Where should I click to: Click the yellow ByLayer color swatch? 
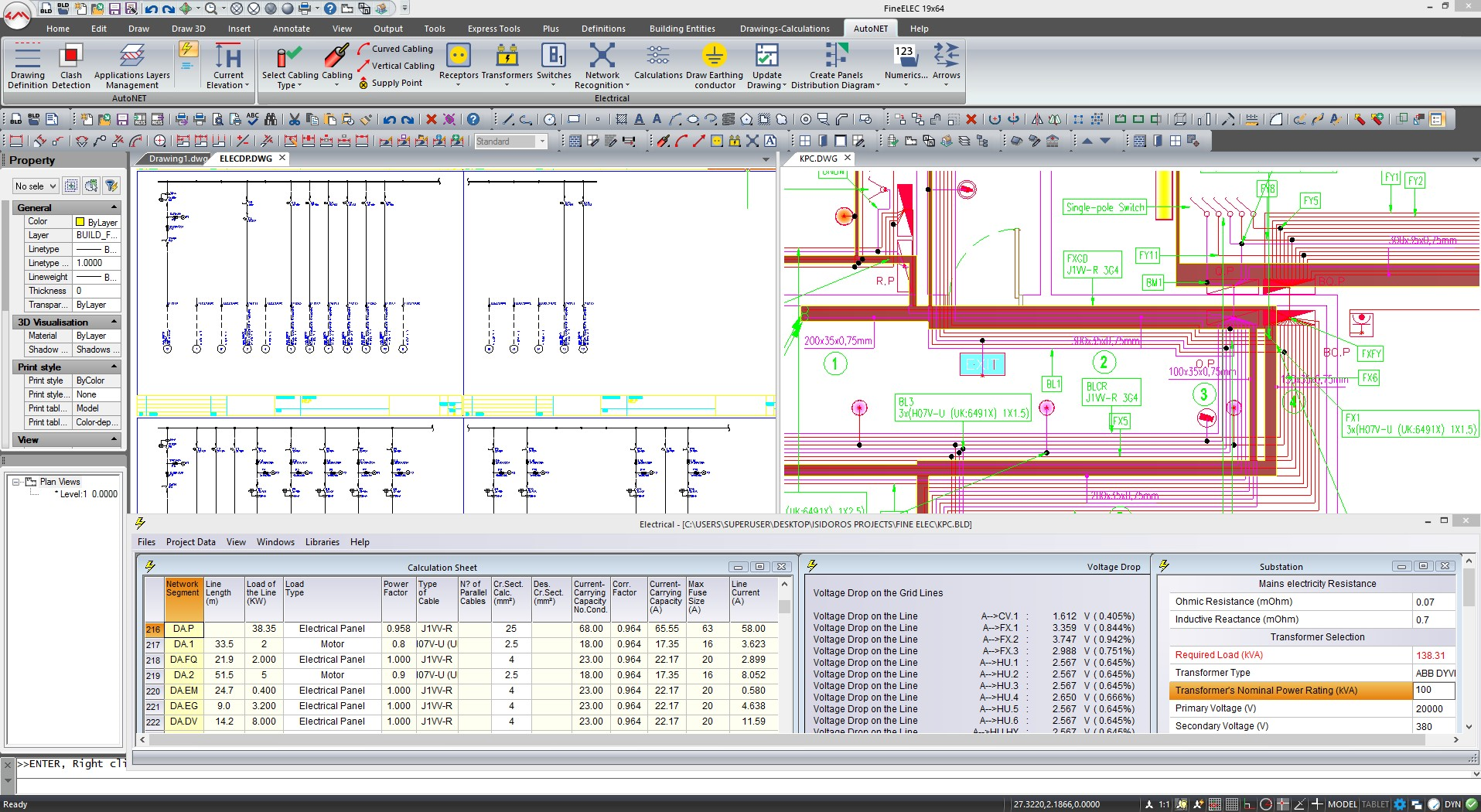[x=80, y=222]
